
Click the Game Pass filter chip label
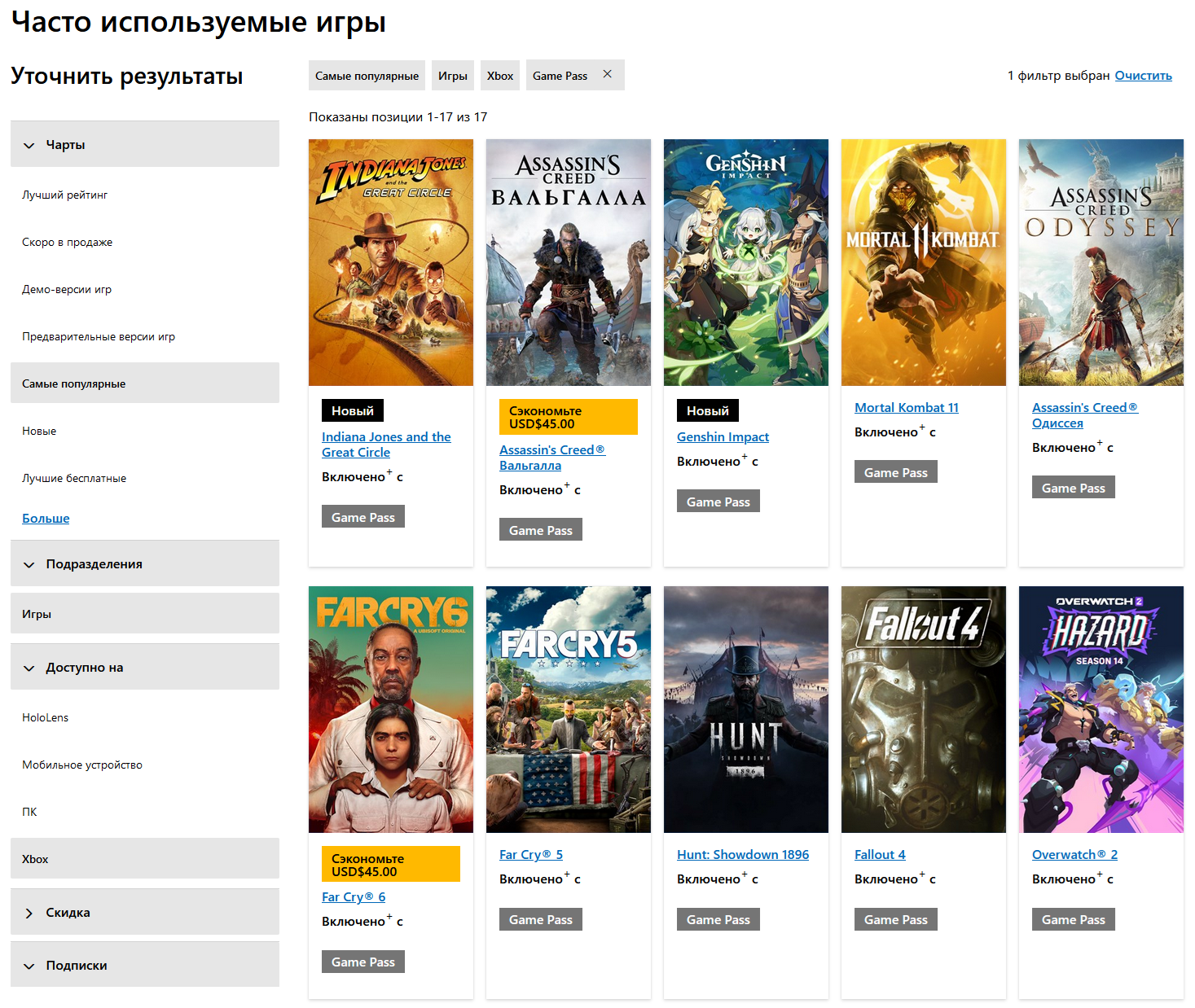[x=560, y=76]
